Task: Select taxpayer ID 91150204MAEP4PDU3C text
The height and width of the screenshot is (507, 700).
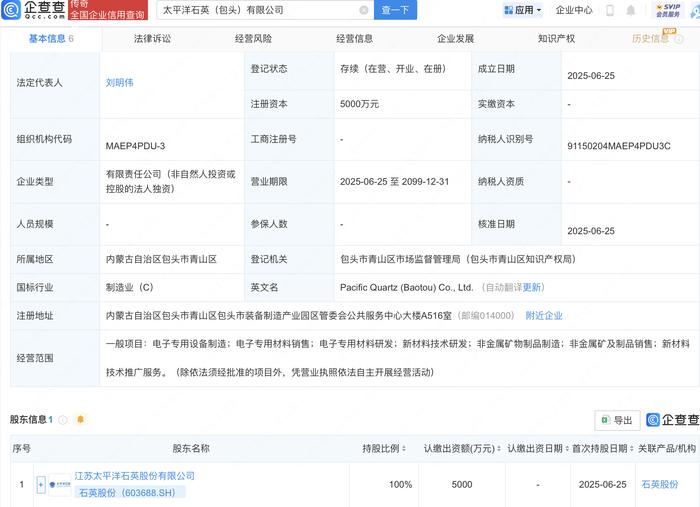Action: tap(619, 146)
